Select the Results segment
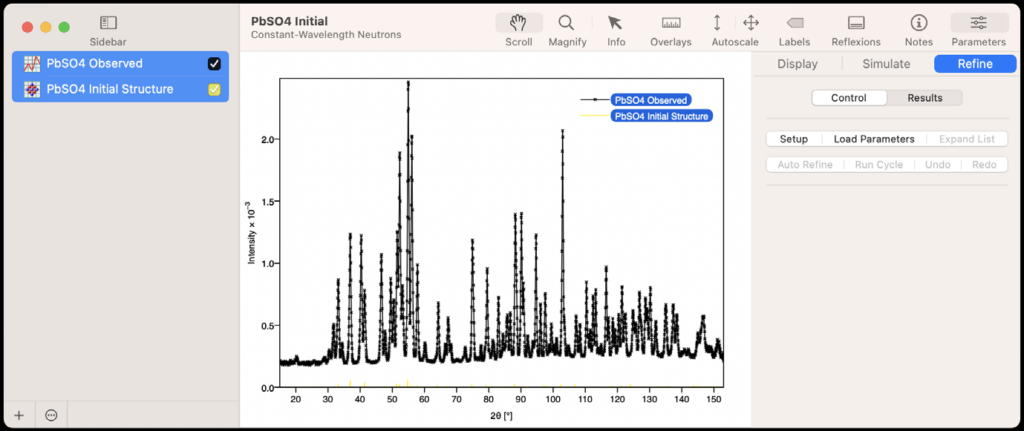This screenshot has width=1024, height=431. (924, 98)
